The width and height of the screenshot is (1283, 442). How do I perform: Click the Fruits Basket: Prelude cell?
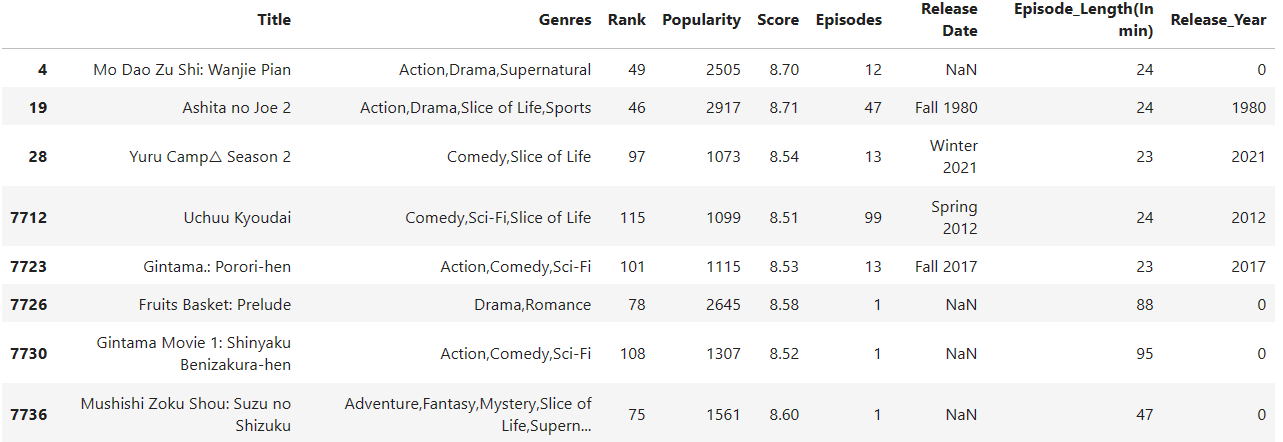click(215, 304)
